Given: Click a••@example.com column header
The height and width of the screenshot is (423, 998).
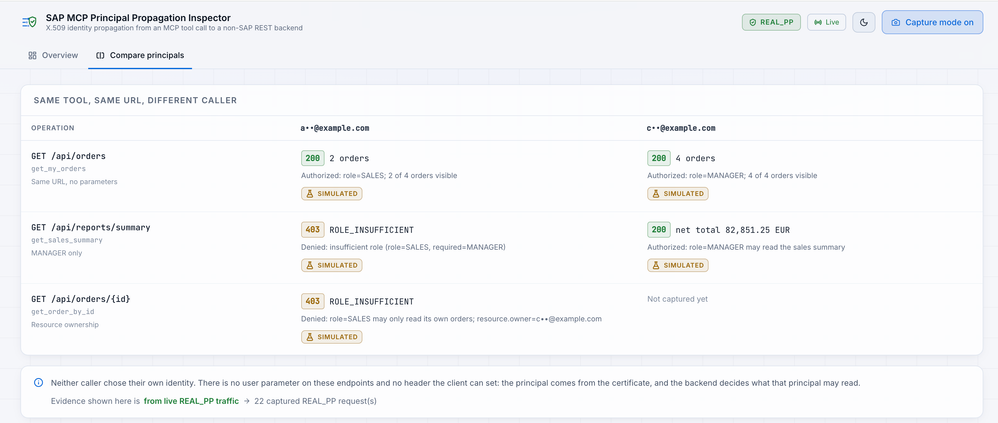Looking at the screenshot, I should pyautogui.click(x=335, y=128).
